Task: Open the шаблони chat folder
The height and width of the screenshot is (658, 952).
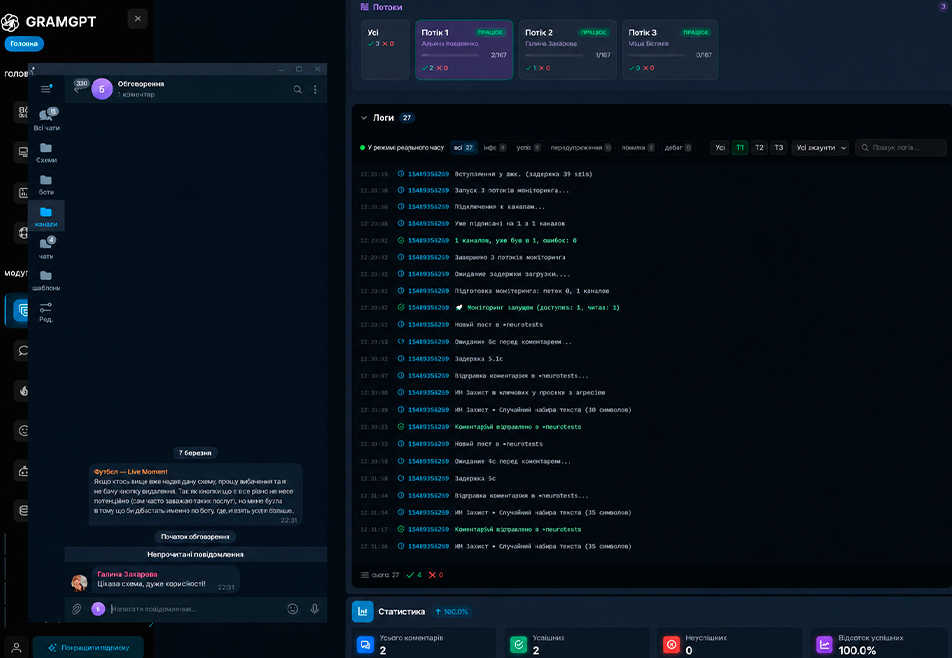Action: (x=46, y=280)
